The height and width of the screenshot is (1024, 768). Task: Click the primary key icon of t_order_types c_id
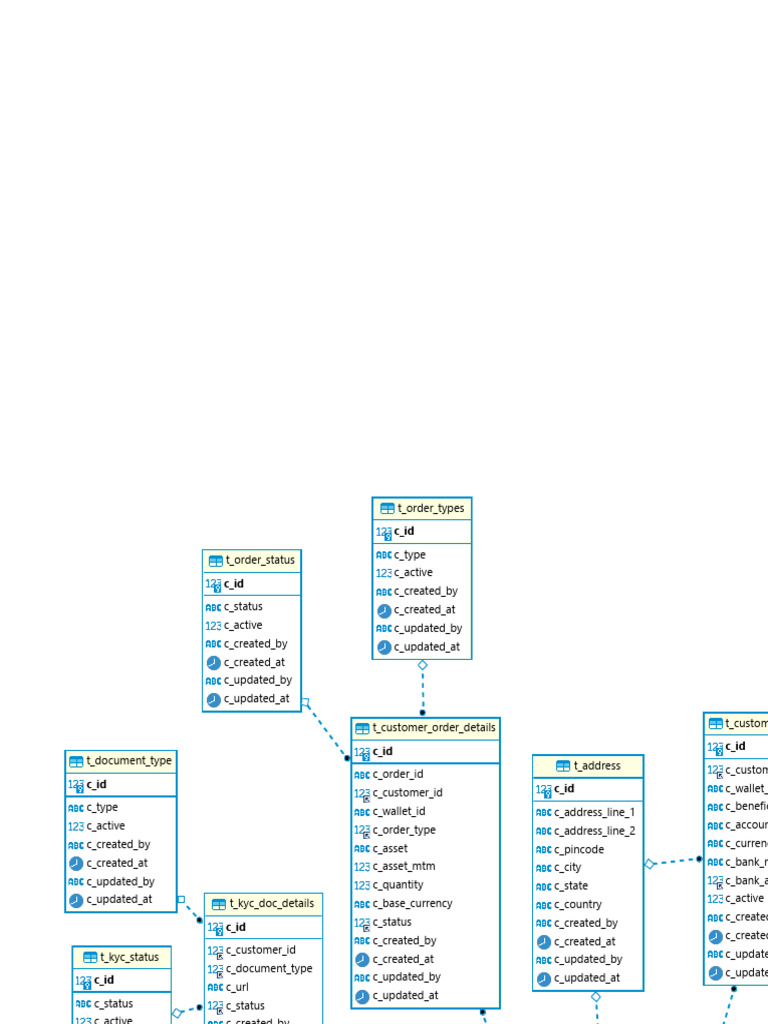coord(384,533)
